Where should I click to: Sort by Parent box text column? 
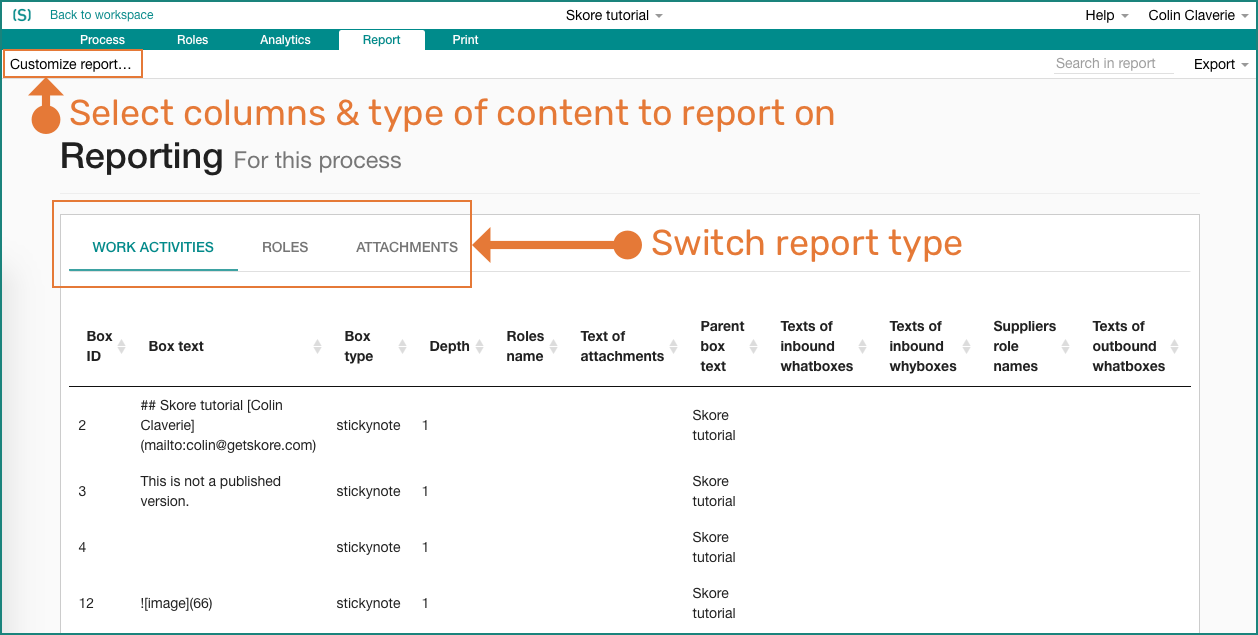click(x=731, y=346)
